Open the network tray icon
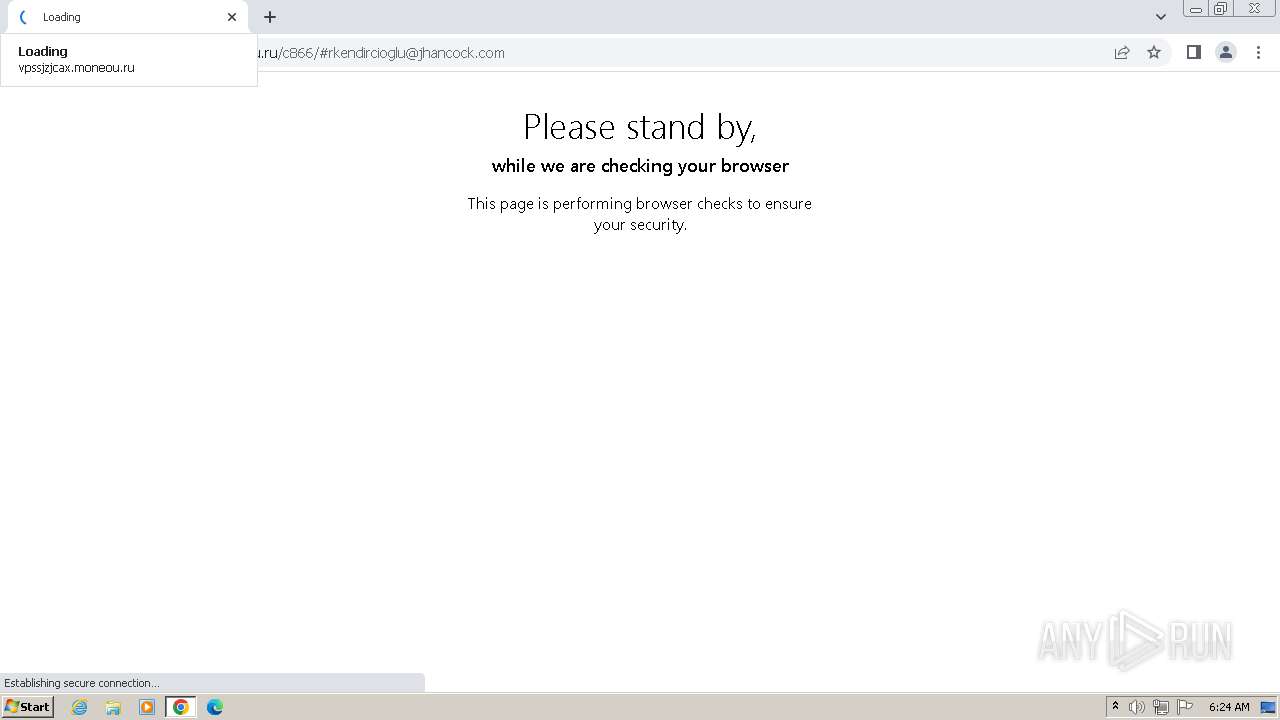Screen dimensions: 1280x720 (x=1161, y=707)
